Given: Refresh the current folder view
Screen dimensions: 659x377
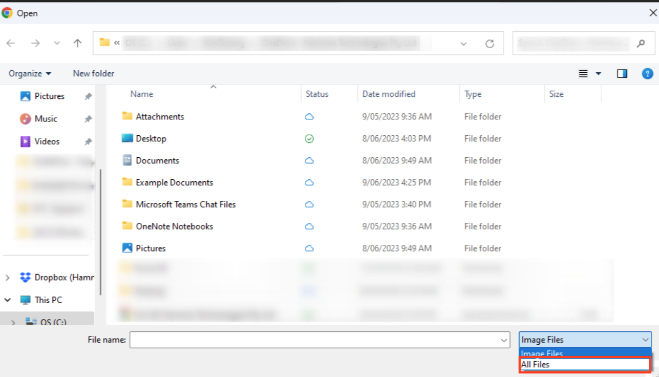Looking at the screenshot, I should pos(490,43).
